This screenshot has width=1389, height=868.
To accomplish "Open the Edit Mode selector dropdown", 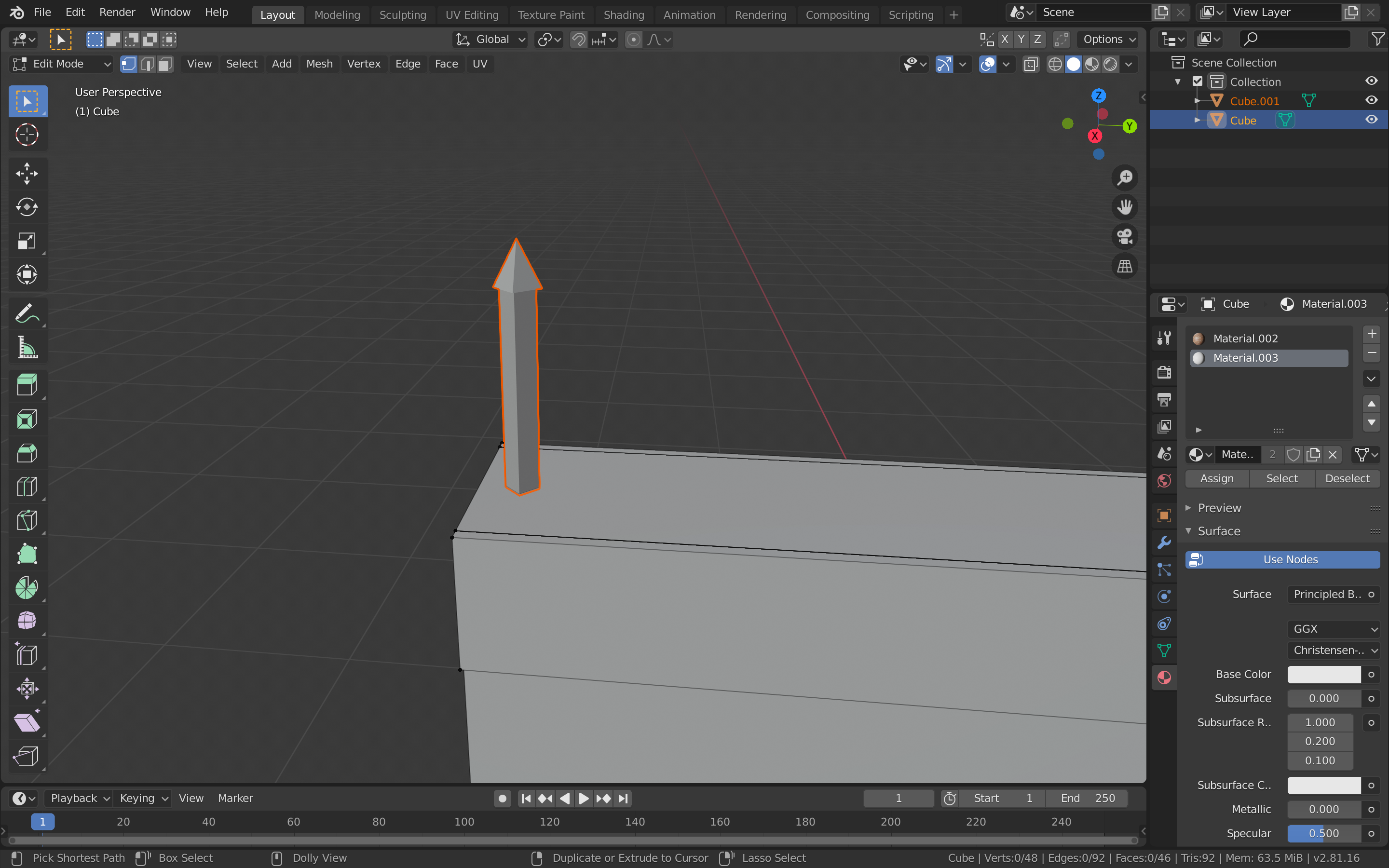I will coord(60,64).
